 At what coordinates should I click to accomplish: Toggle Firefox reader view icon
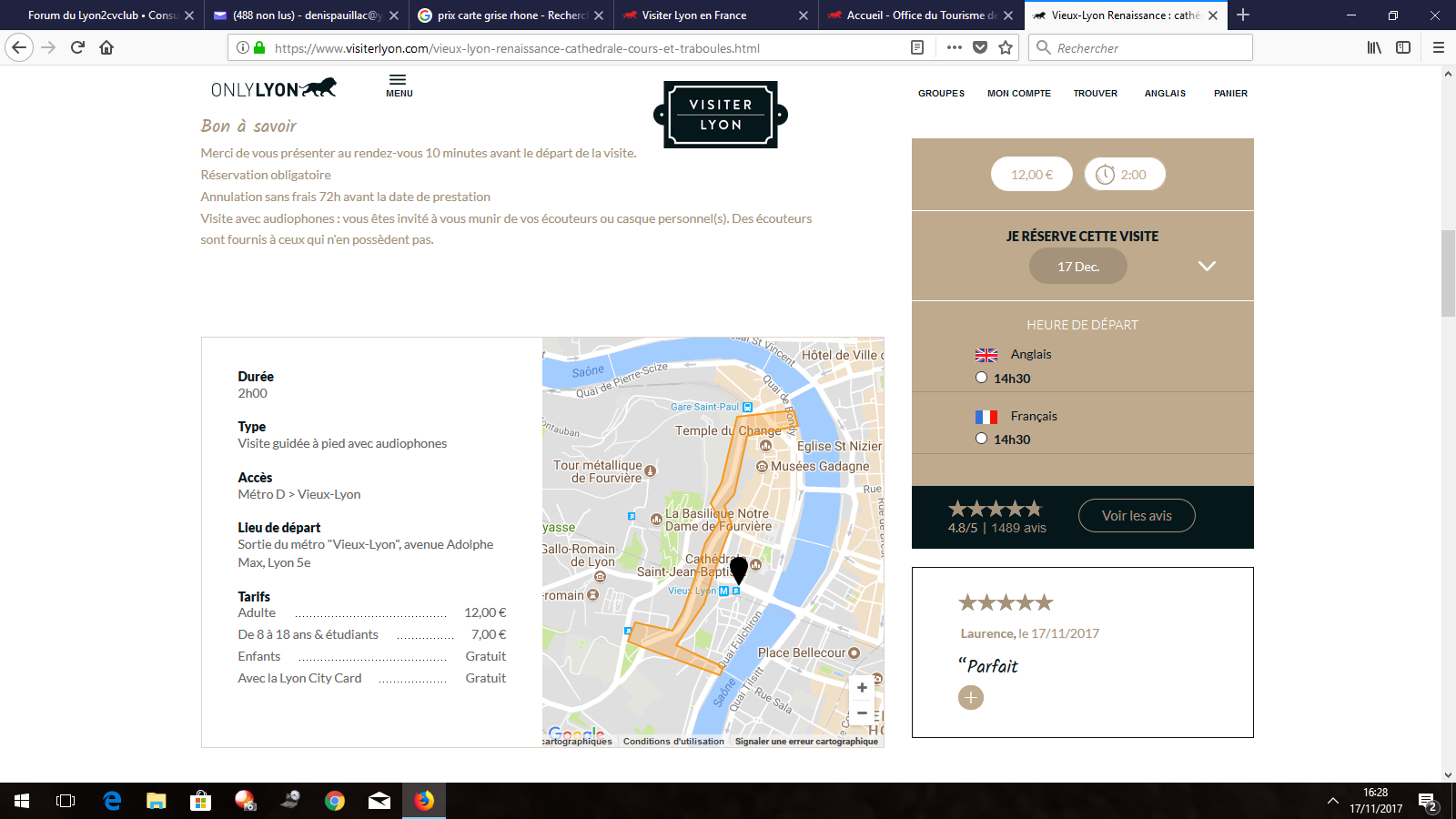(917, 48)
